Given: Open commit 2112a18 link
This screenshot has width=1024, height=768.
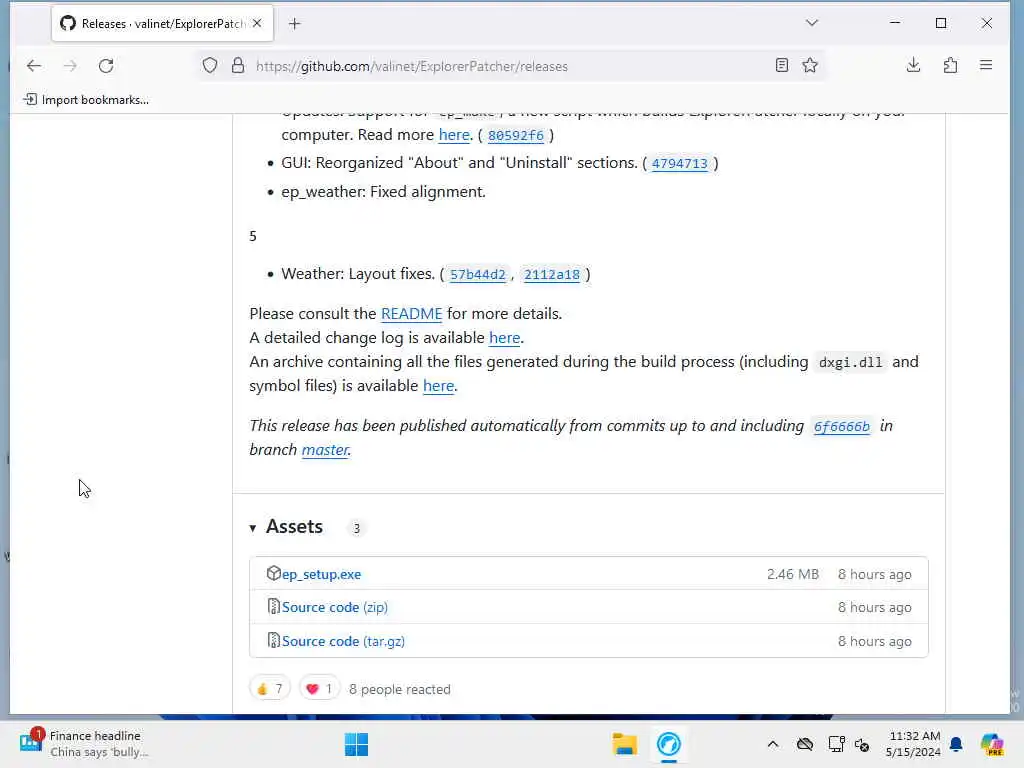Looking at the screenshot, I should [552, 274].
